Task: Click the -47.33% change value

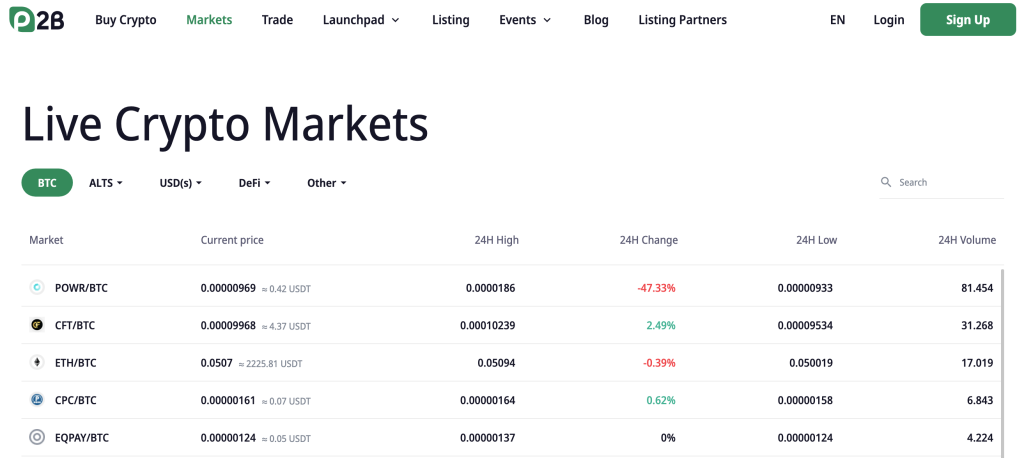Action: (656, 287)
